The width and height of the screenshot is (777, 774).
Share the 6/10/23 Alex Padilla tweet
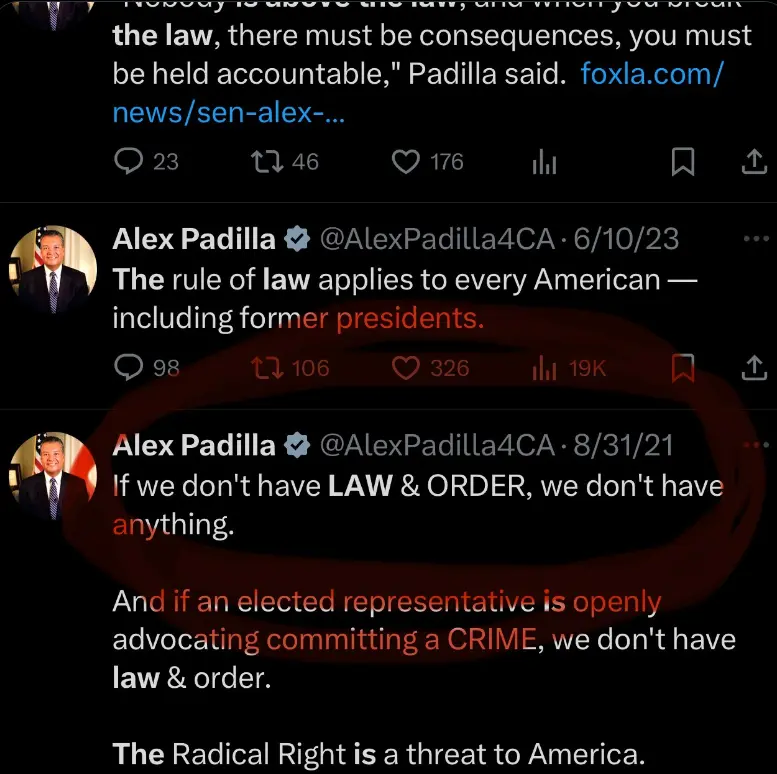tap(752, 368)
